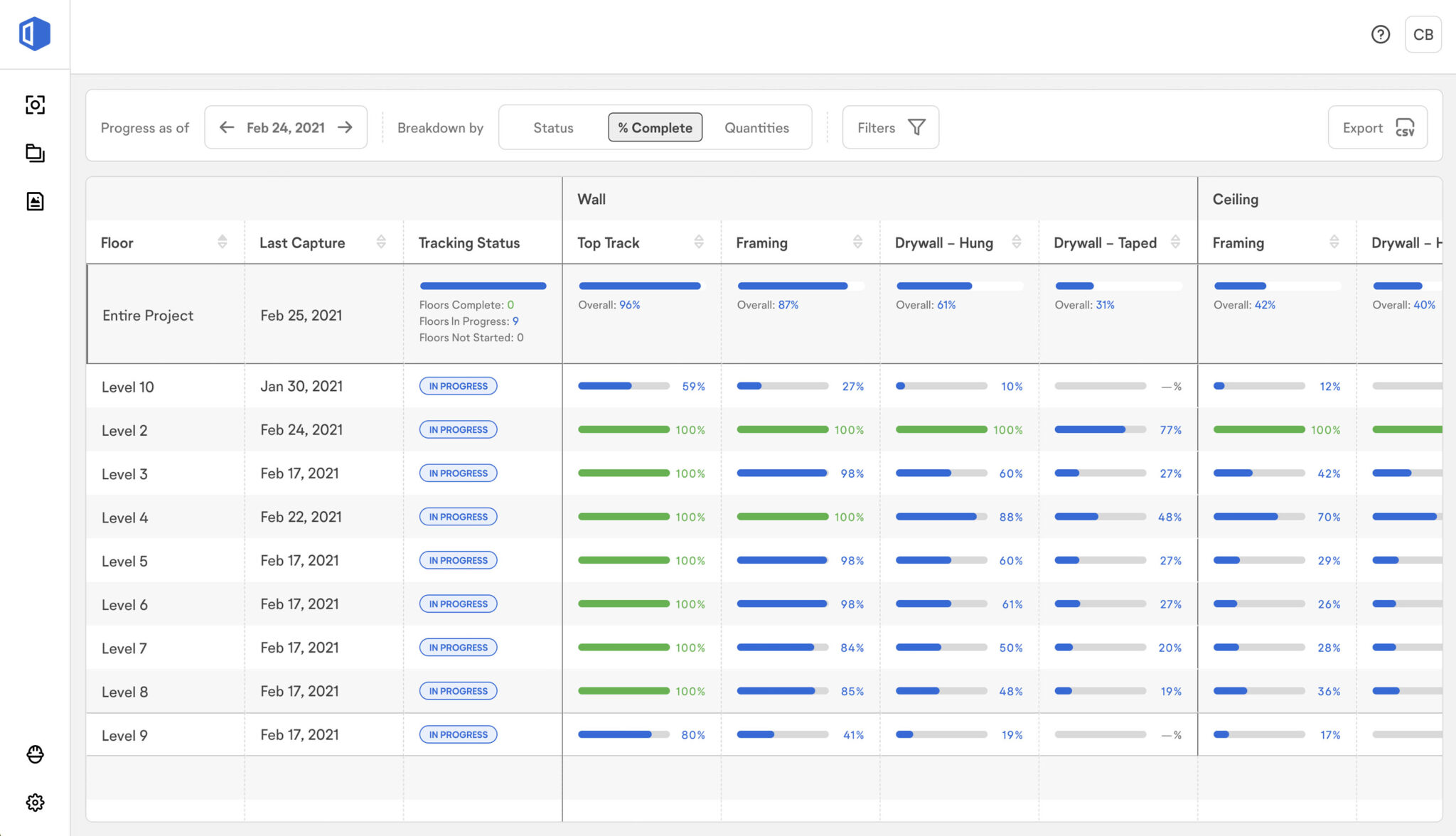Screen dimensions: 1456x836
Task: Sort by Top Track column arrows
Action: point(699,242)
